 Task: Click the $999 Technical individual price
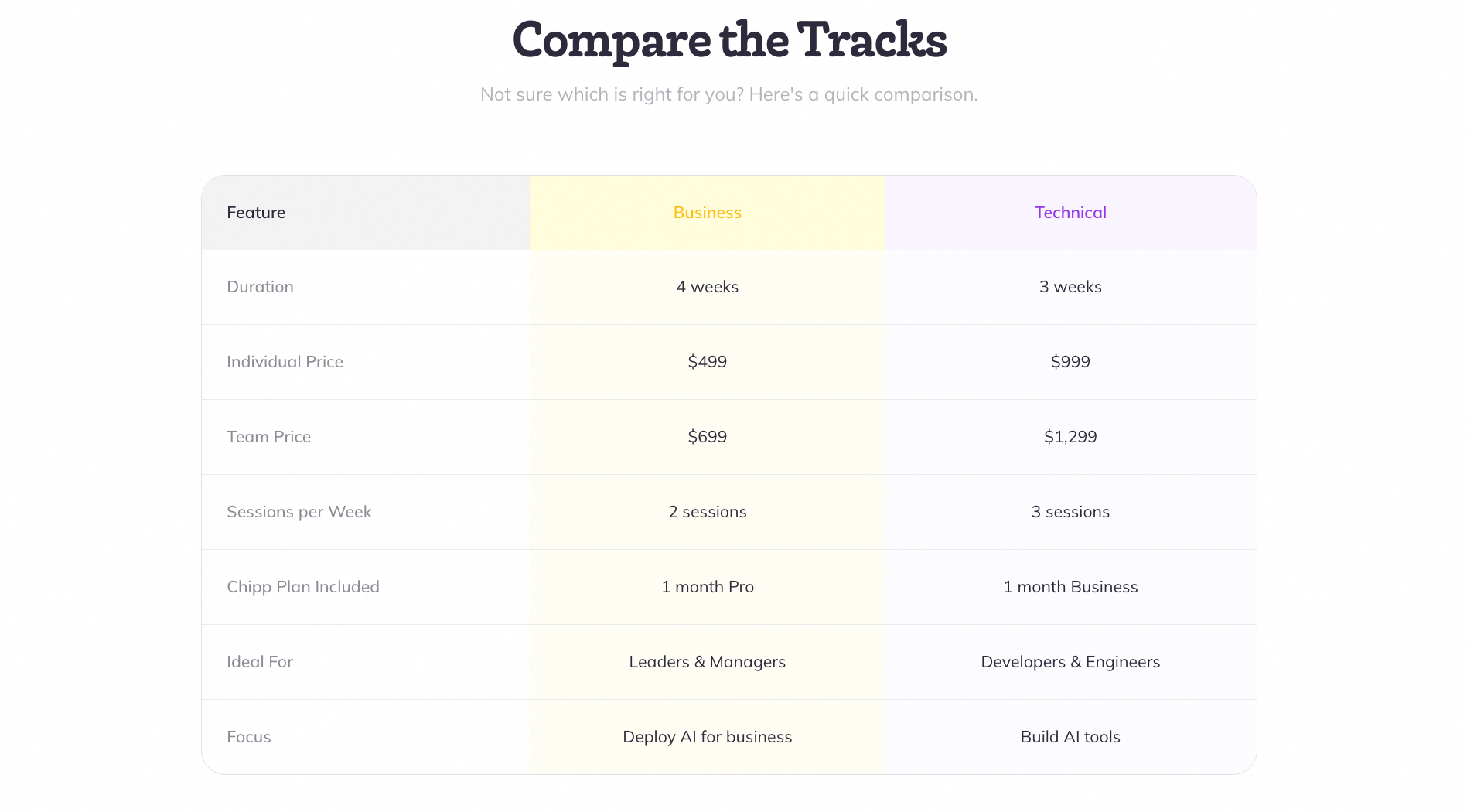1070,362
